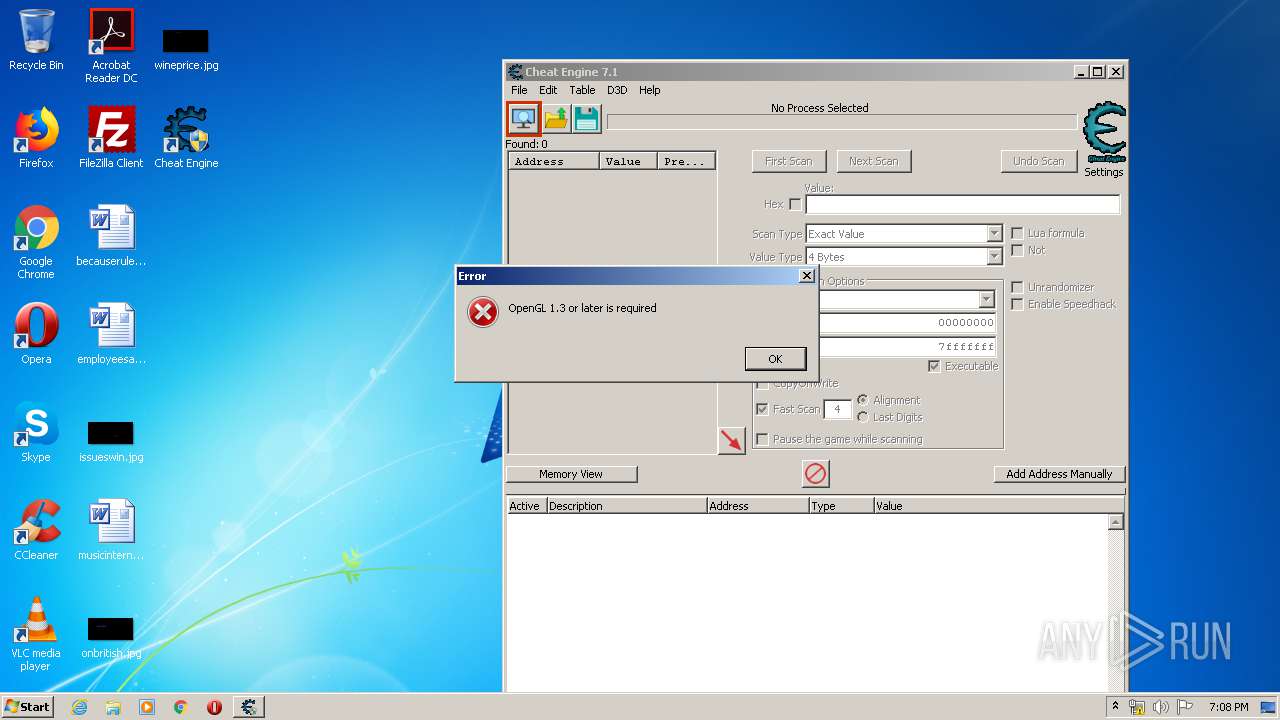This screenshot has width=1280, height=720.
Task: Open Memory View
Action: click(x=571, y=474)
